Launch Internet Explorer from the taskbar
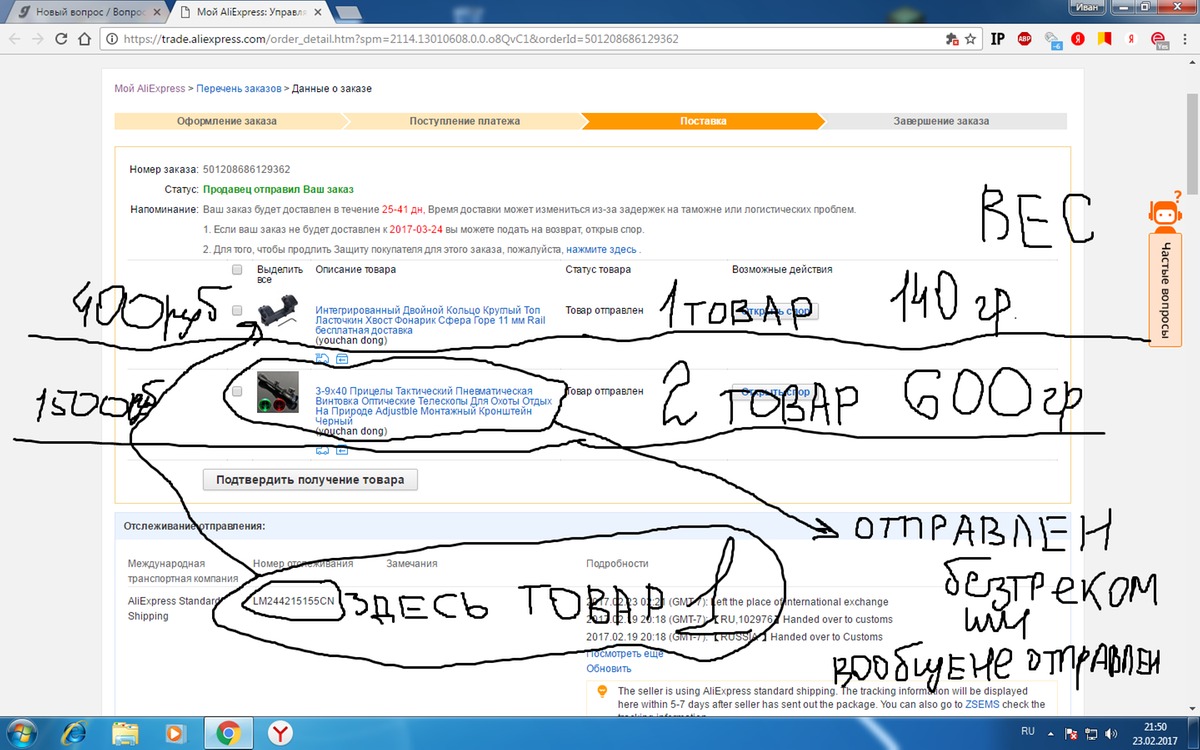Image resolution: width=1200 pixels, height=750 pixels. pyautogui.click(x=76, y=733)
